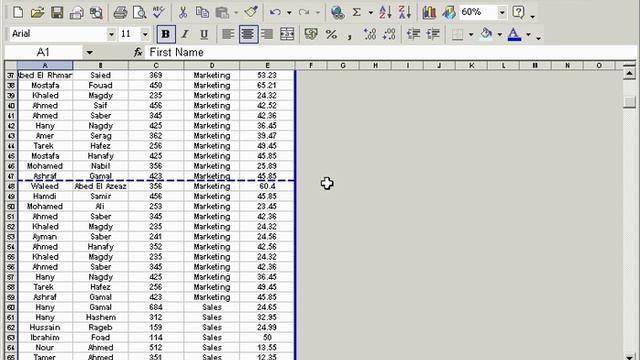Select row 48 header

[x=11, y=186]
